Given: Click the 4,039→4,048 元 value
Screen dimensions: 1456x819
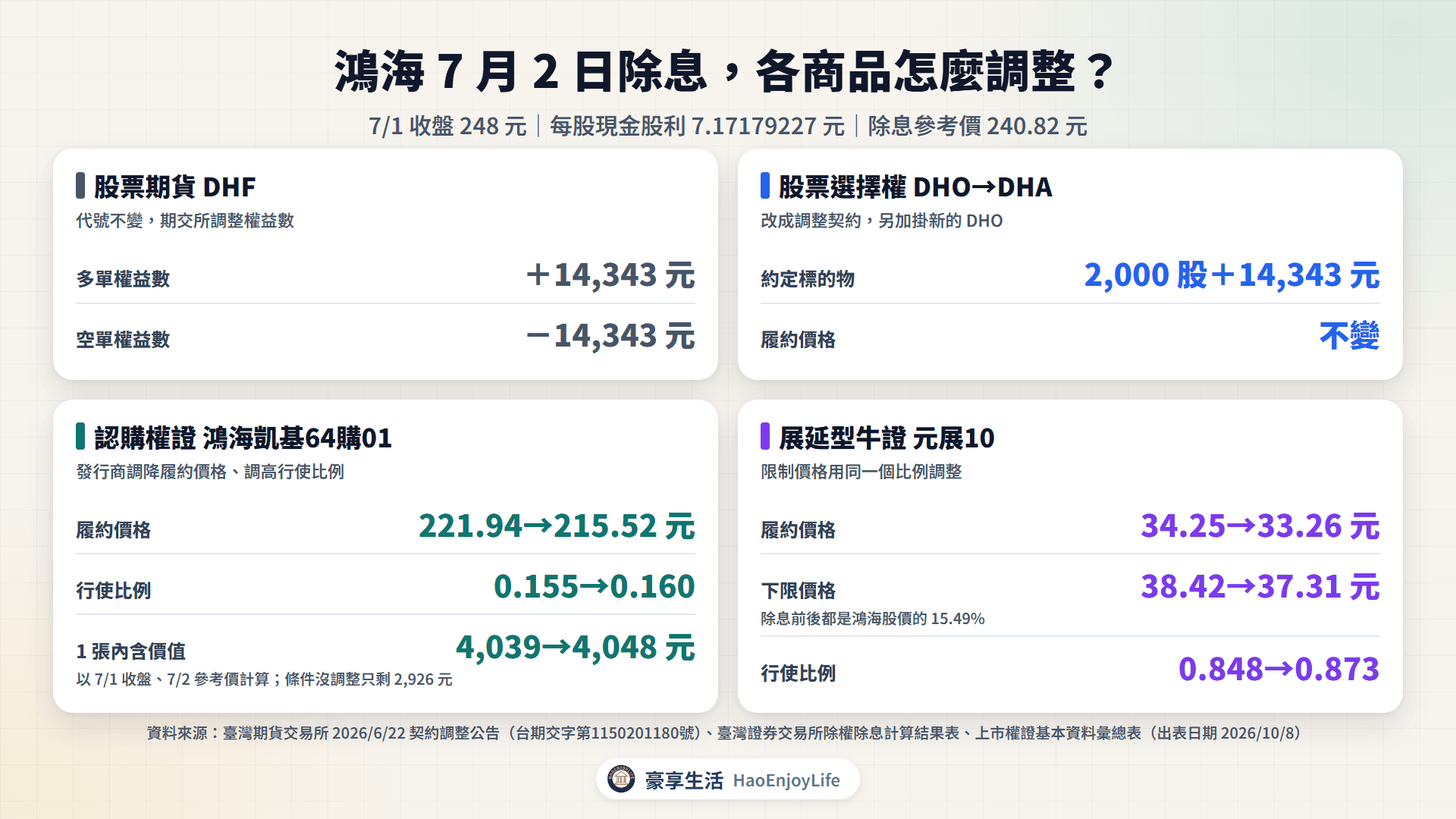Looking at the screenshot, I should tap(576, 647).
